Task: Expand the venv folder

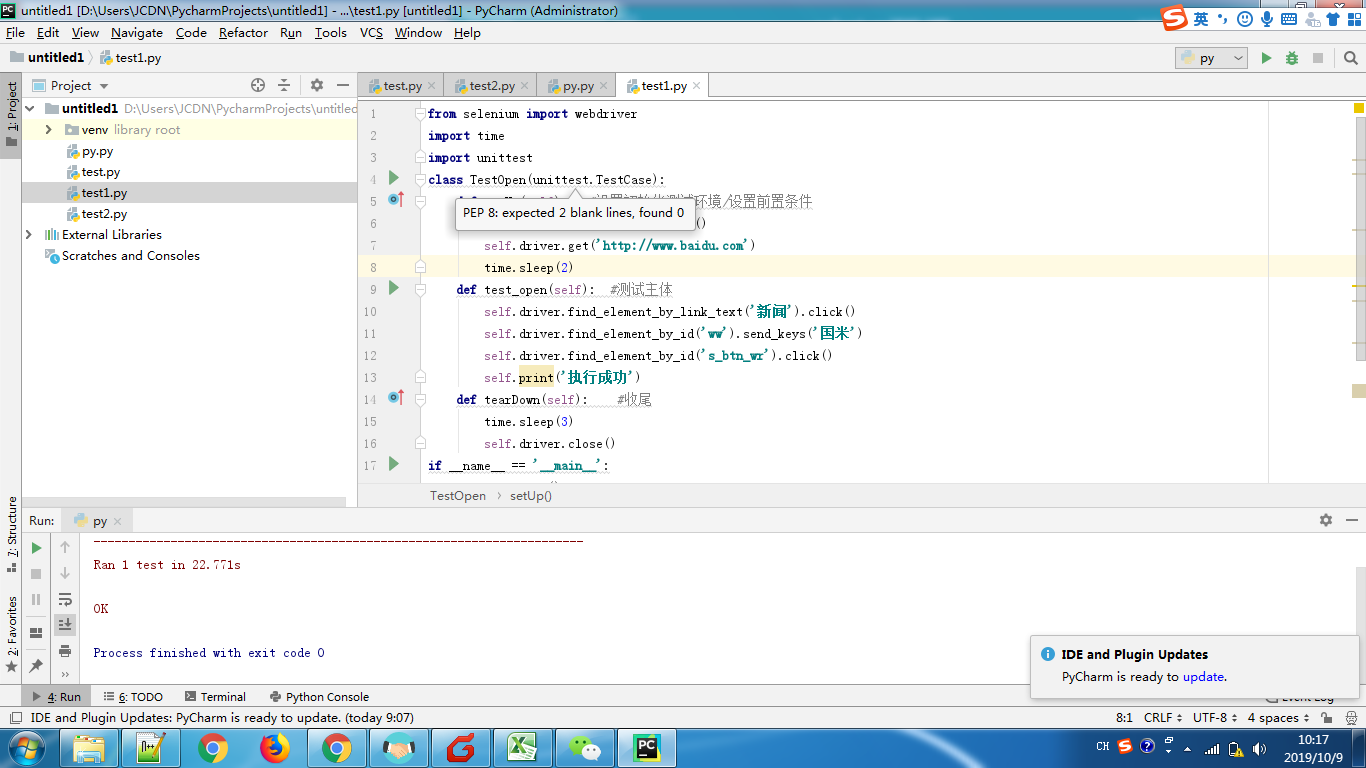Action: 48,129
